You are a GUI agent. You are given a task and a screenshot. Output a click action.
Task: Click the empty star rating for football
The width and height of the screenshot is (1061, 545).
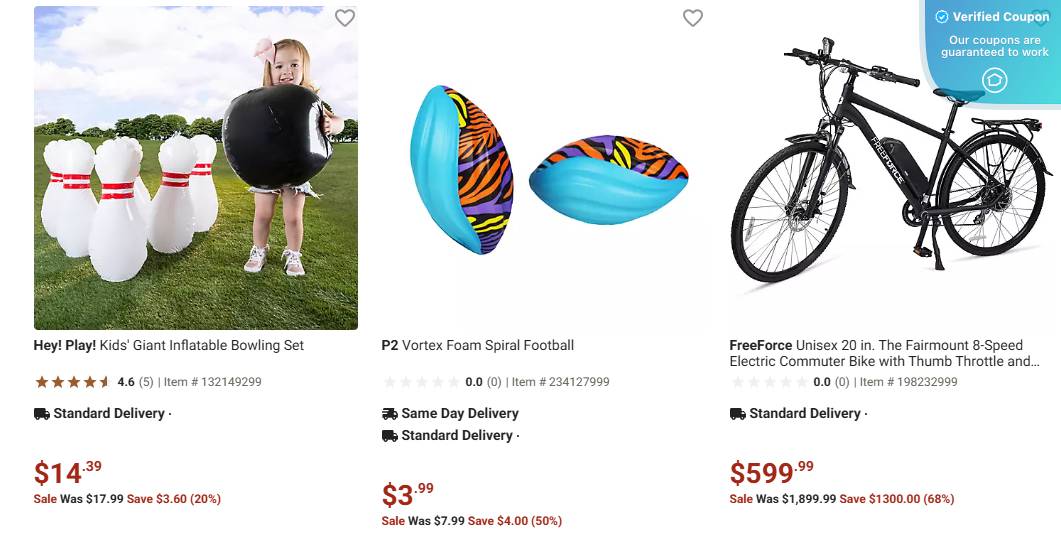(x=421, y=382)
